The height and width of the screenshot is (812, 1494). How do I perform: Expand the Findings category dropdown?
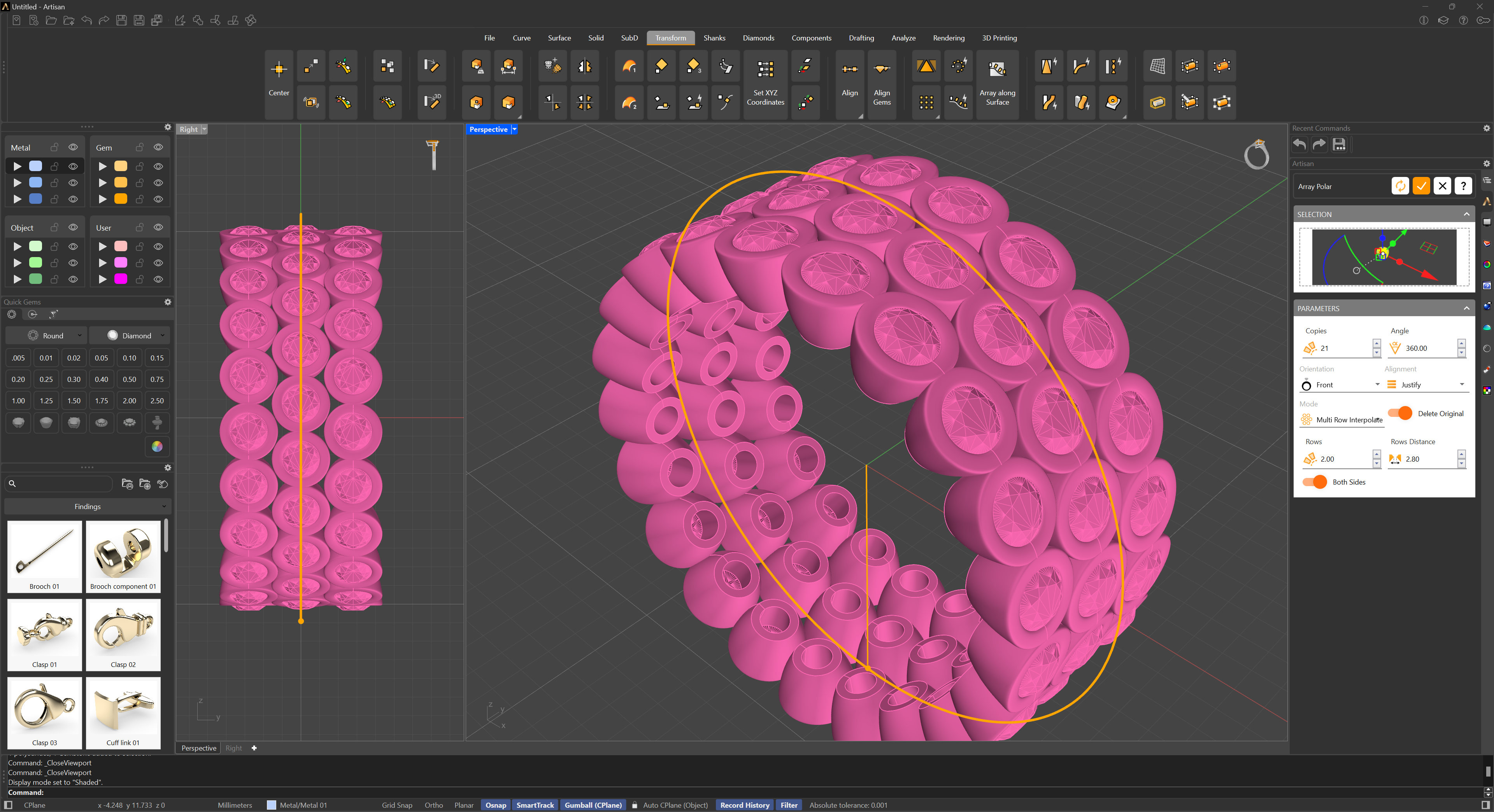click(x=88, y=506)
